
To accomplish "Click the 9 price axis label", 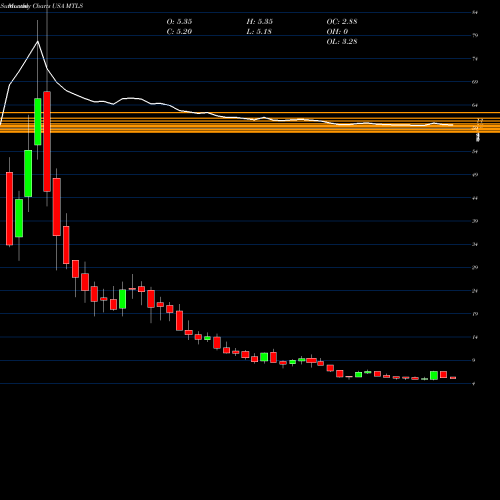I will (x=474, y=360).
